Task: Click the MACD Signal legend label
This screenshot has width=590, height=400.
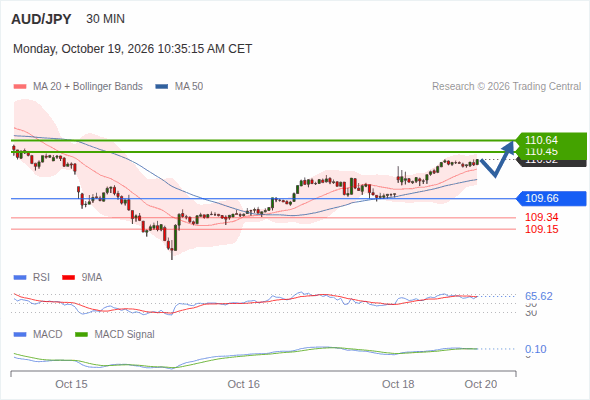Action: pos(124,335)
